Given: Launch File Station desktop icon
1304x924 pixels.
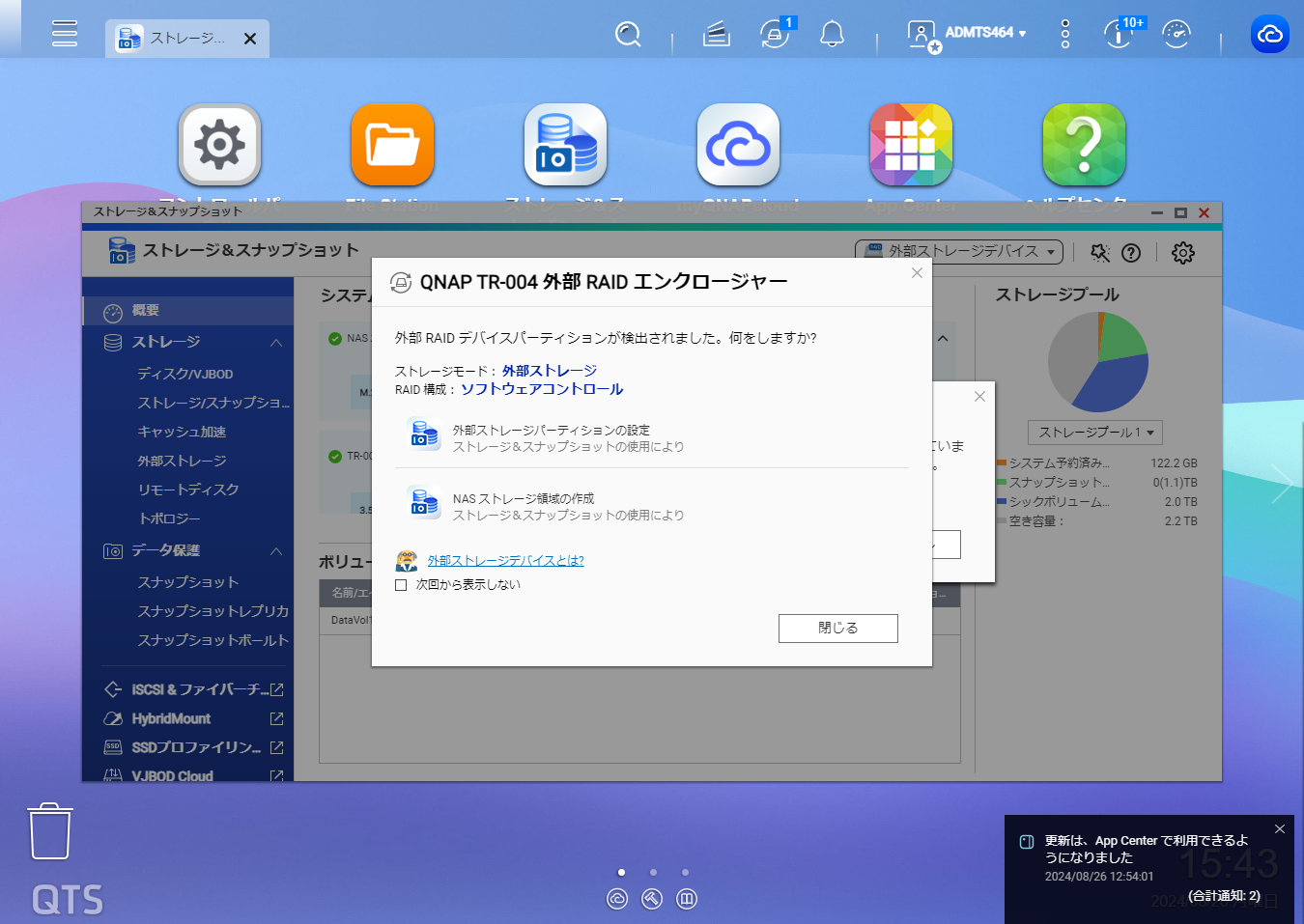Looking at the screenshot, I should click(392, 145).
